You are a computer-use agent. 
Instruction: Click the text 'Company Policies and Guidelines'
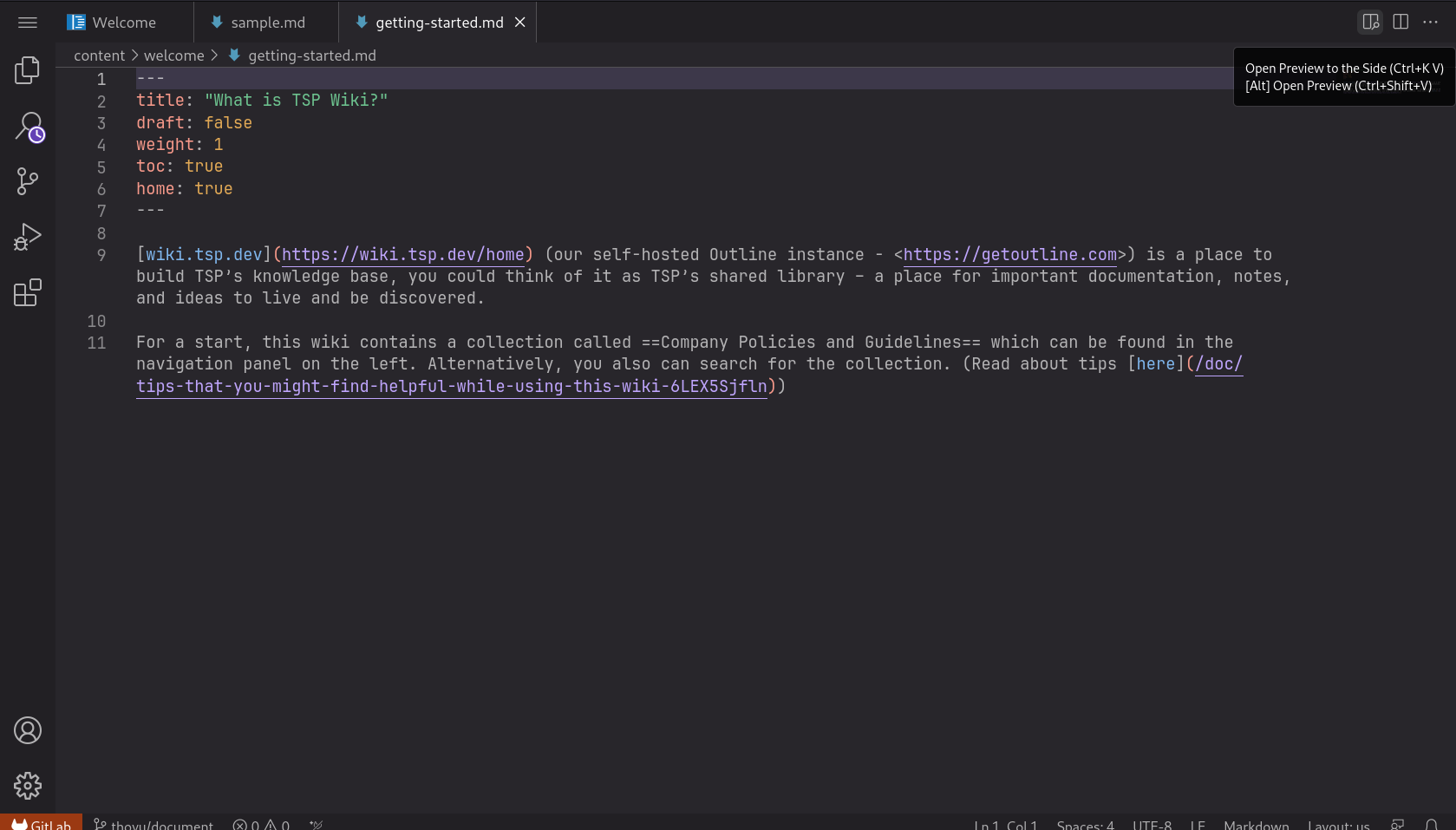pos(811,343)
